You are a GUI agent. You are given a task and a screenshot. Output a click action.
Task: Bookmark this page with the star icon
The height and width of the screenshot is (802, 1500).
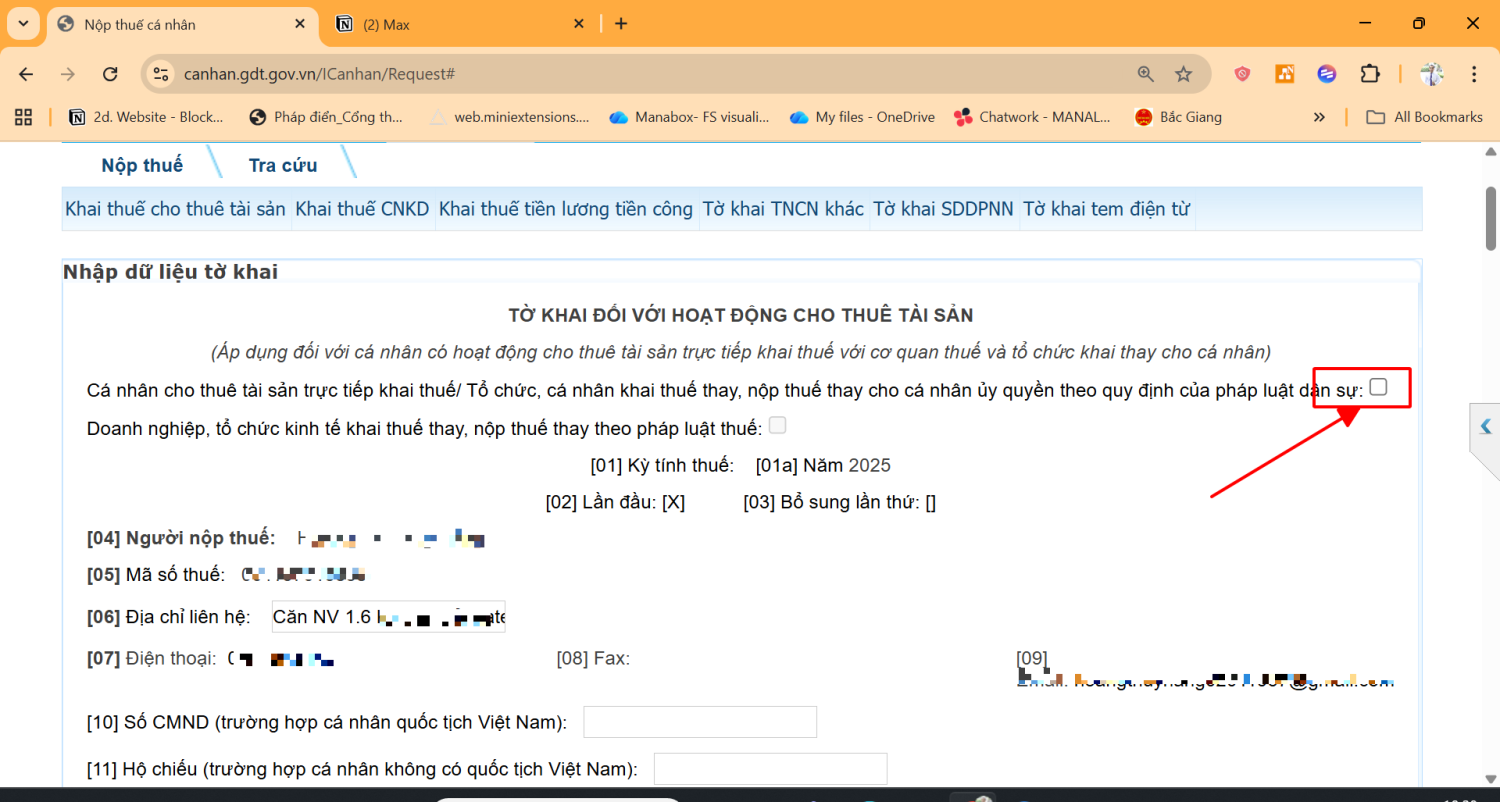point(1184,74)
